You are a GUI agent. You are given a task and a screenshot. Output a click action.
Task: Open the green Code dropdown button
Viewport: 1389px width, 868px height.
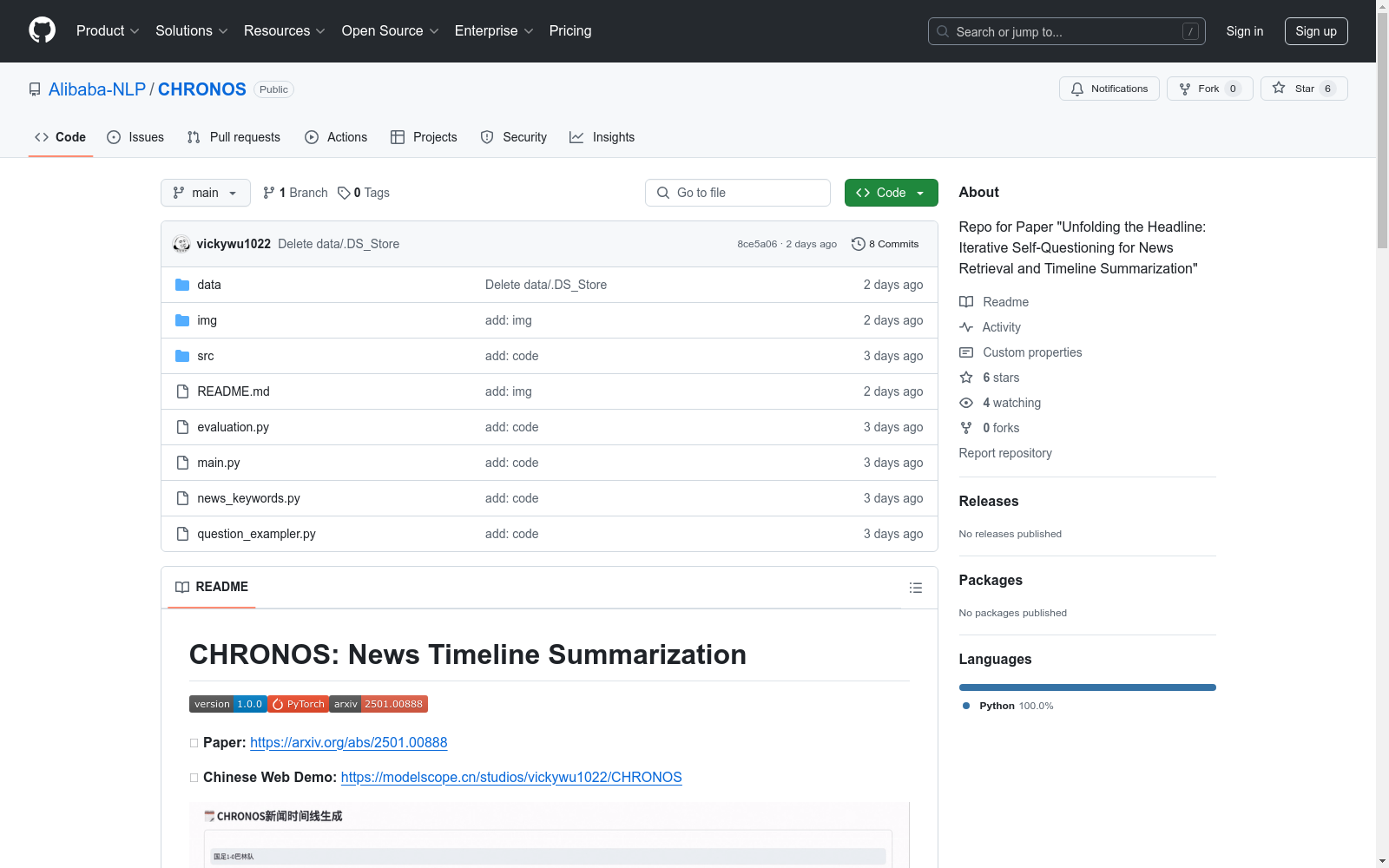click(x=892, y=193)
